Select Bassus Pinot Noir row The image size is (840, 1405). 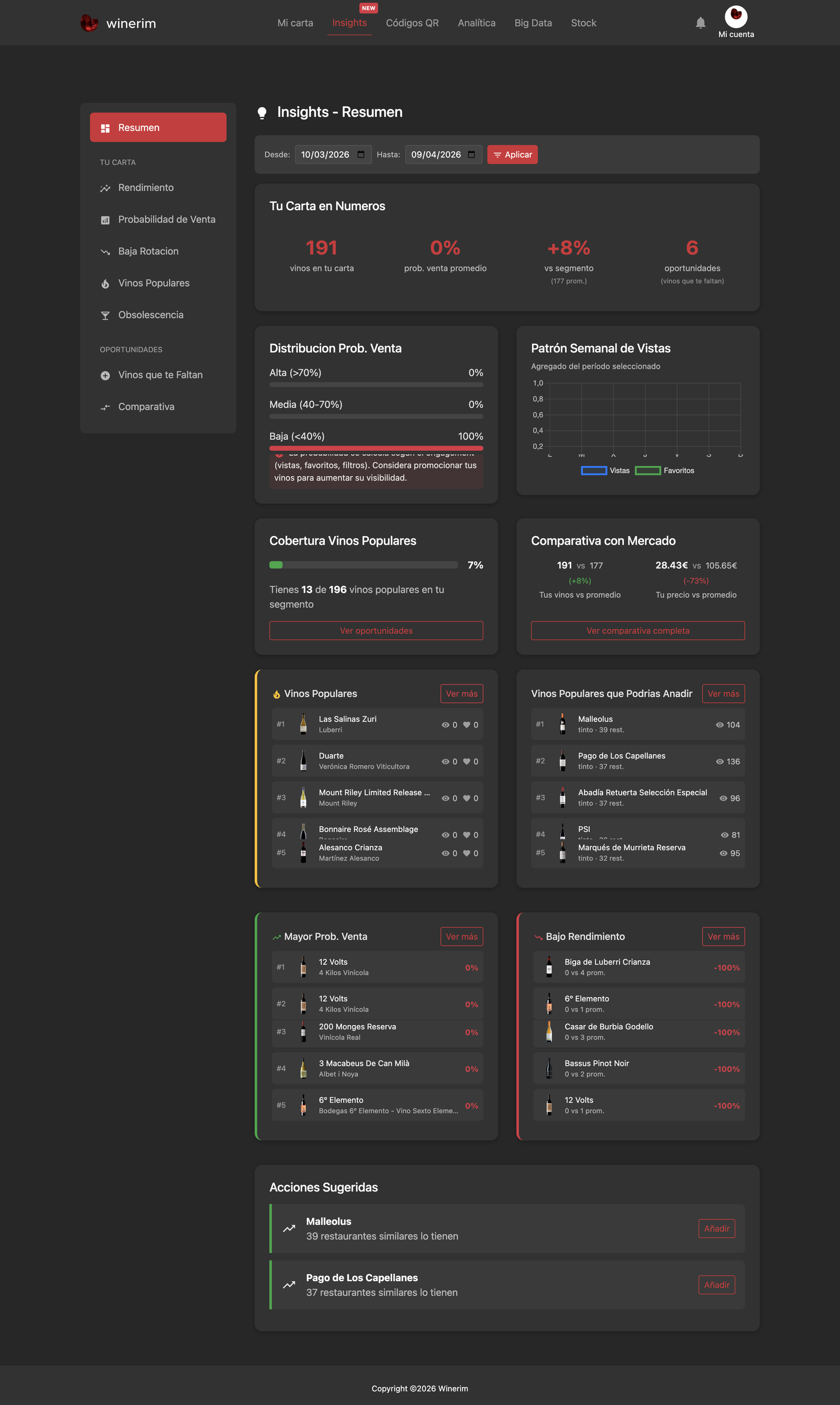point(639,1069)
